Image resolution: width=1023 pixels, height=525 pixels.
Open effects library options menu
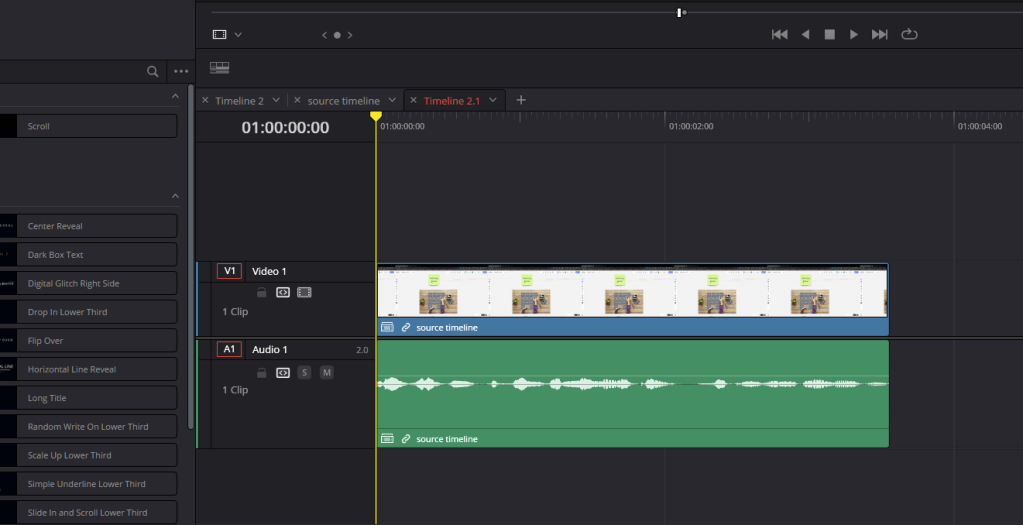click(x=181, y=72)
